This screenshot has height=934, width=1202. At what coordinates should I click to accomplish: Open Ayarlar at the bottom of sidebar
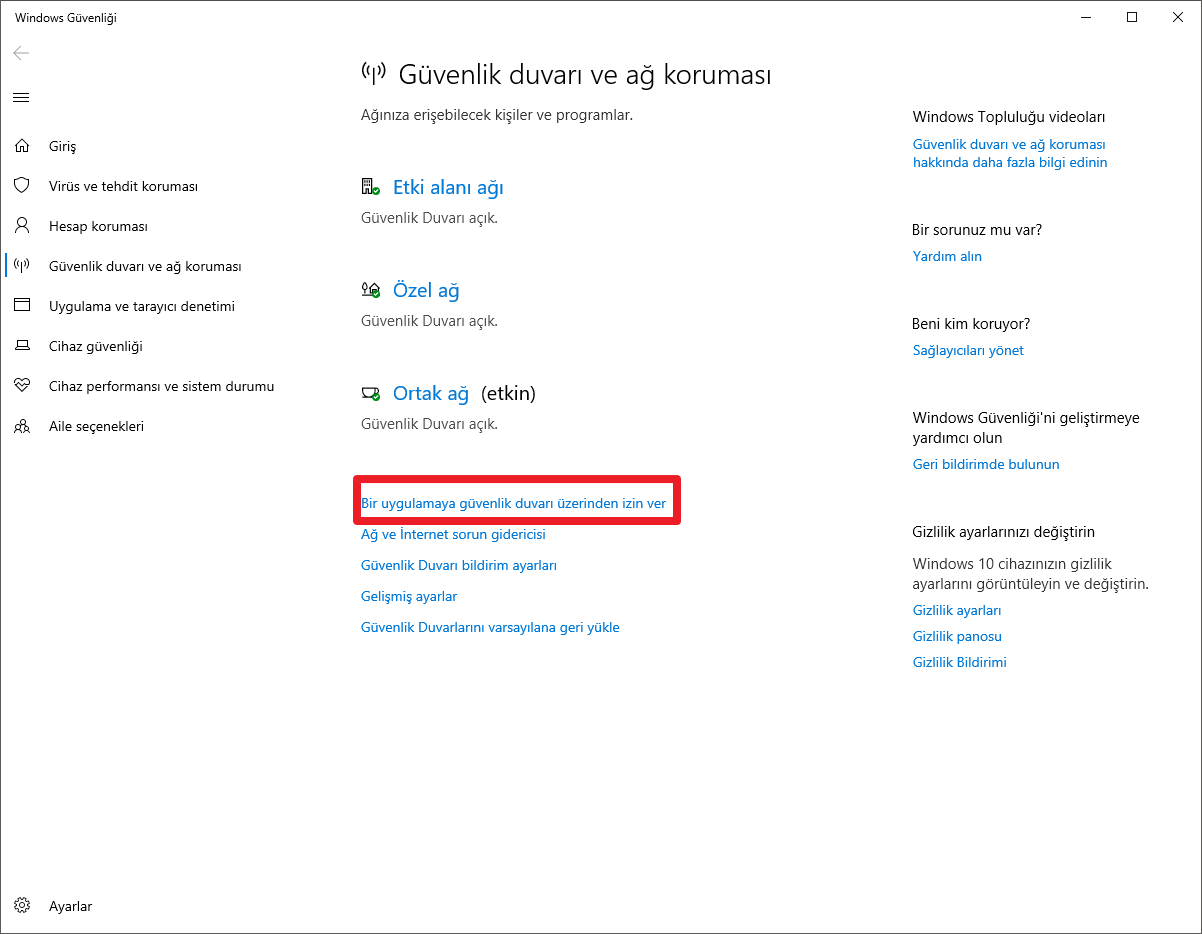click(x=70, y=906)
